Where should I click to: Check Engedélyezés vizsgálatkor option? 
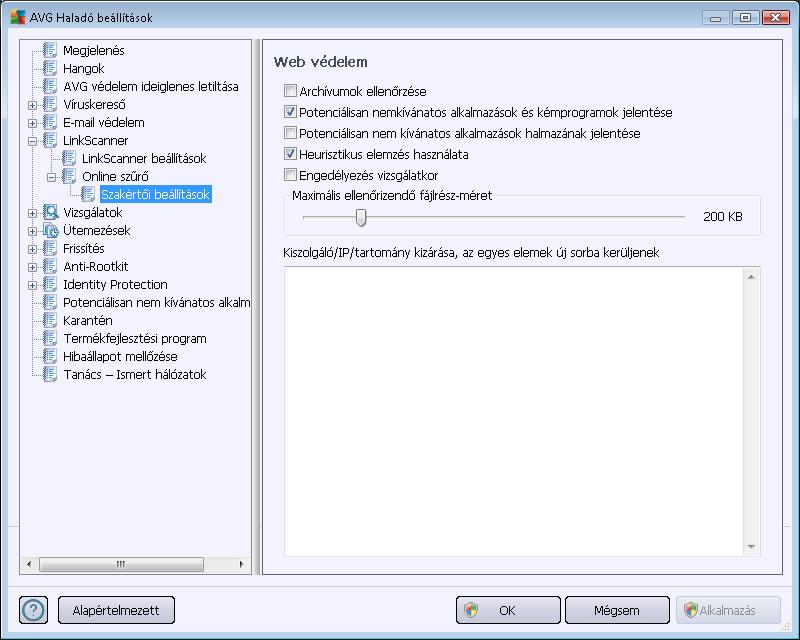290,175
